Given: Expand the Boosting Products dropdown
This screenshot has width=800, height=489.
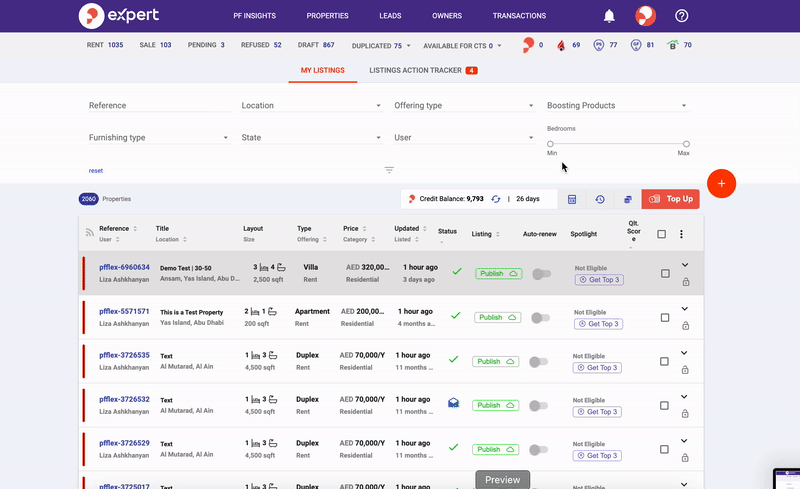Looking at the screenshot, I should (616, 105).
